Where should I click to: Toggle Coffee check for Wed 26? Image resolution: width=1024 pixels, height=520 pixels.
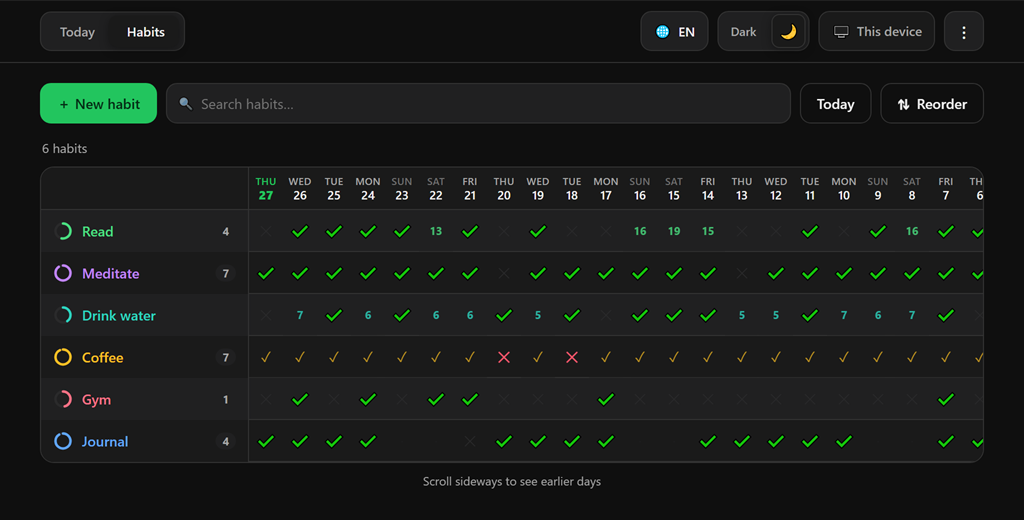300,357
